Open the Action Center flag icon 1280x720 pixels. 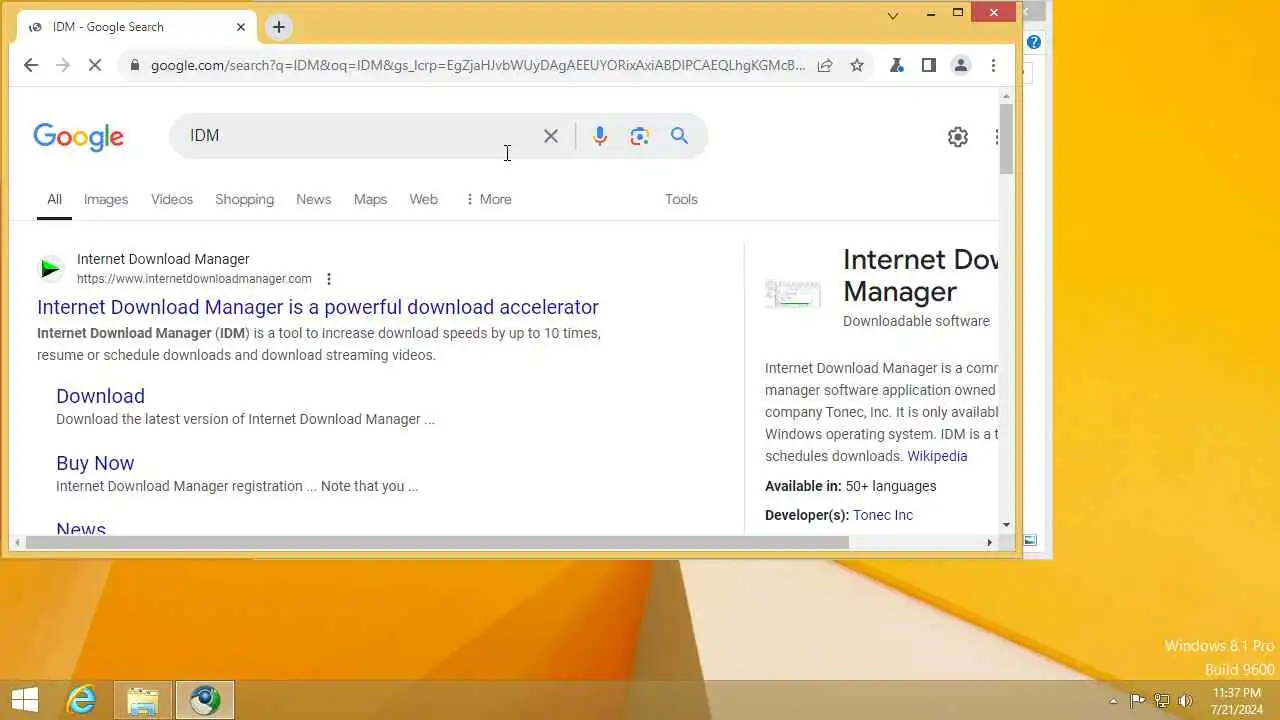click(1137, 701)
